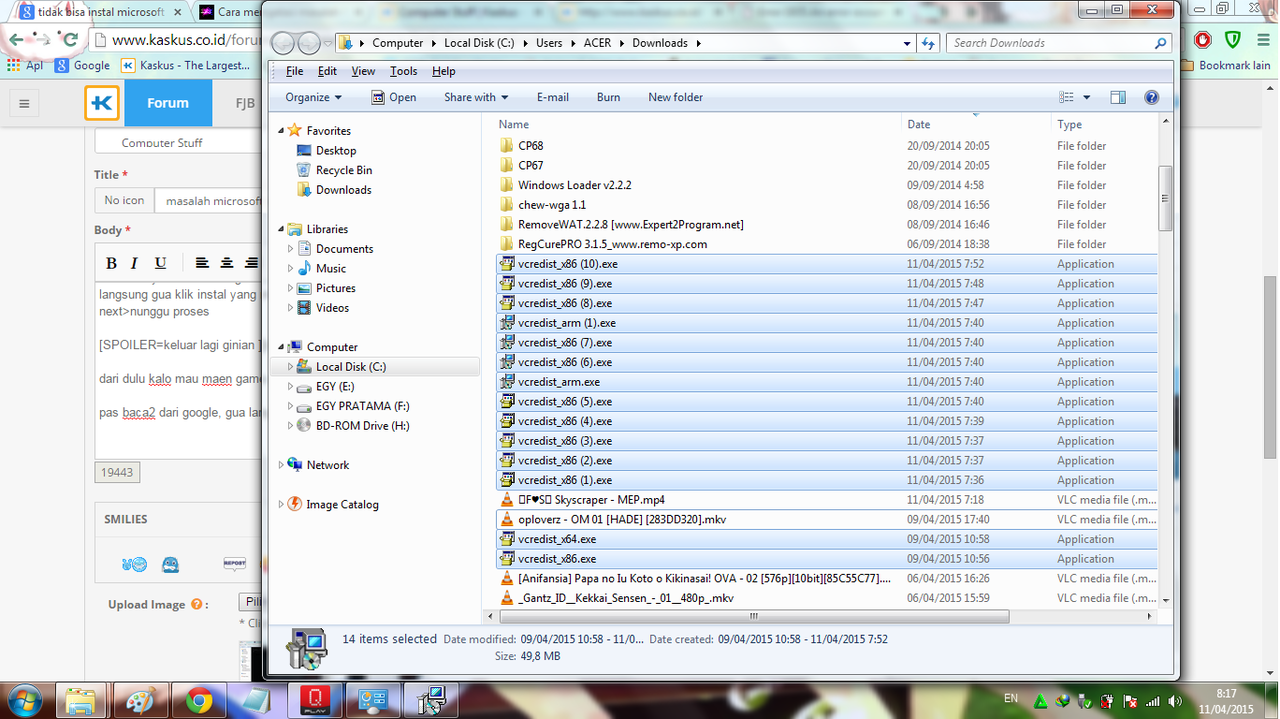Click the horizontal scrollbar thumb
This screenshot has width=1280, height=719.
pos(754,616)
